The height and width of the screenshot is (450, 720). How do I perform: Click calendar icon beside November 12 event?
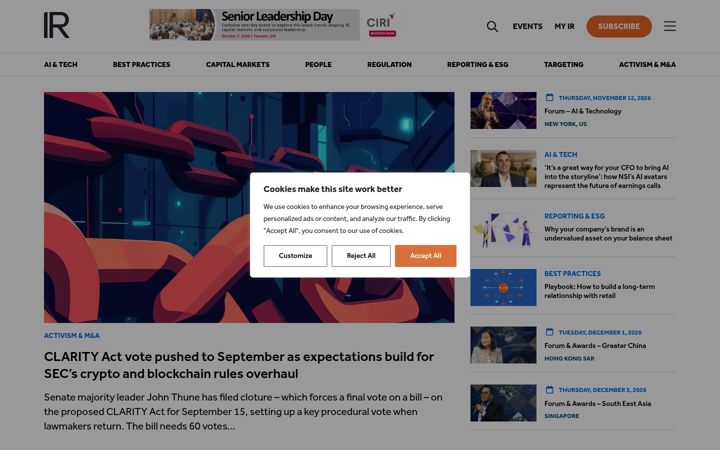[549, 97]
